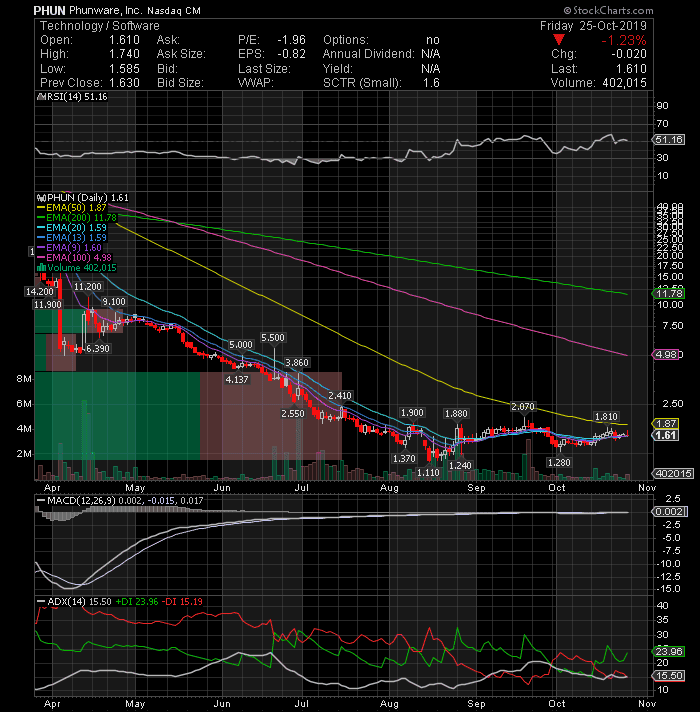Click the Friday 25-Oct-2019 date
This screenshot has width=700, height=712.
pos(593,26)
